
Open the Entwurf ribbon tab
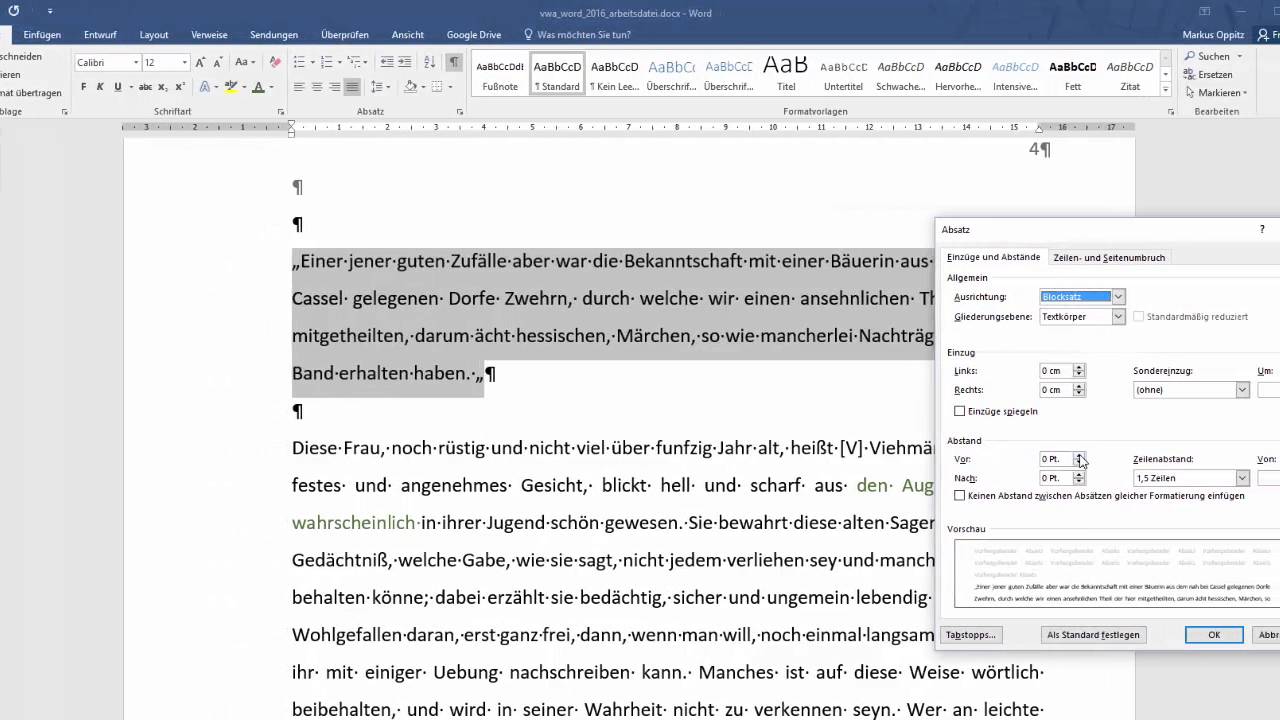pyautogui.click(x=100, y=35)
